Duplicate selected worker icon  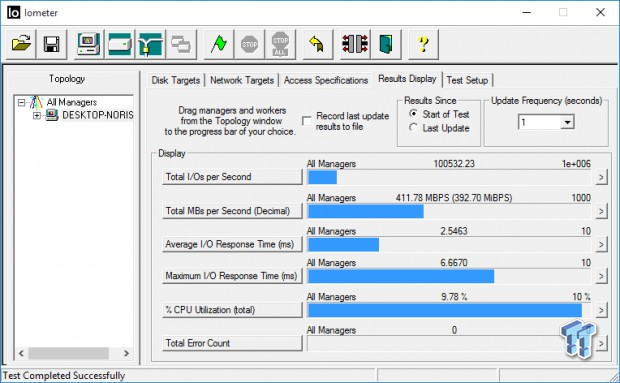(181, 44)
